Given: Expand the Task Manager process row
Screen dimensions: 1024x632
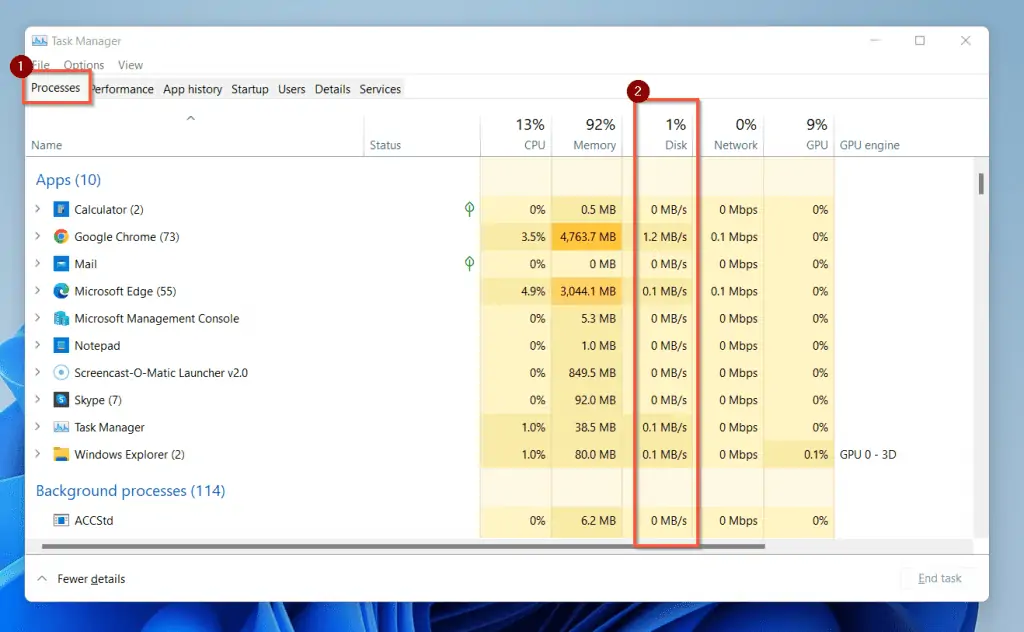Looking at the screenshot, I should (38, 426).
